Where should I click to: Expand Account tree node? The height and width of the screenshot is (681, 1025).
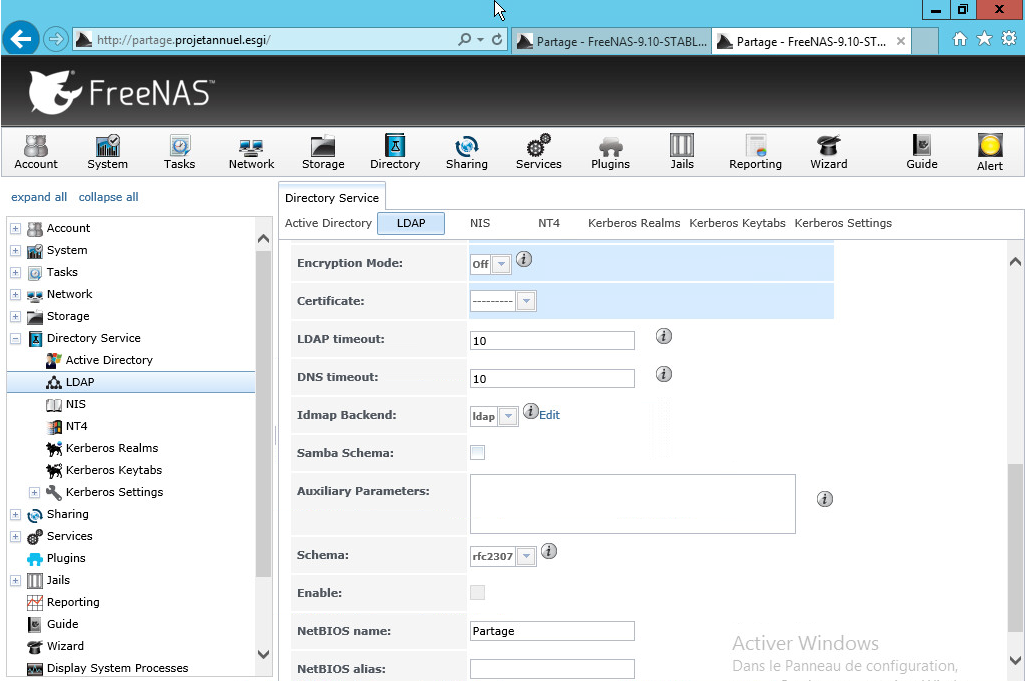click(x=16, y=229)
